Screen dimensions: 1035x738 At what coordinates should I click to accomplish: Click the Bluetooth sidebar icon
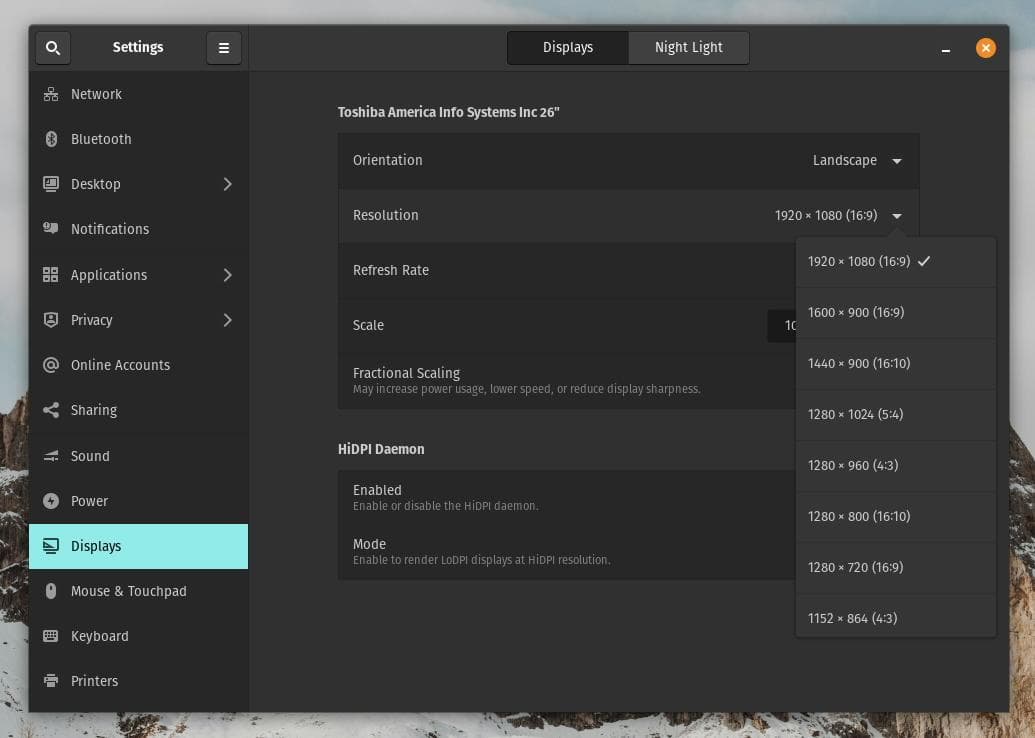51,139
